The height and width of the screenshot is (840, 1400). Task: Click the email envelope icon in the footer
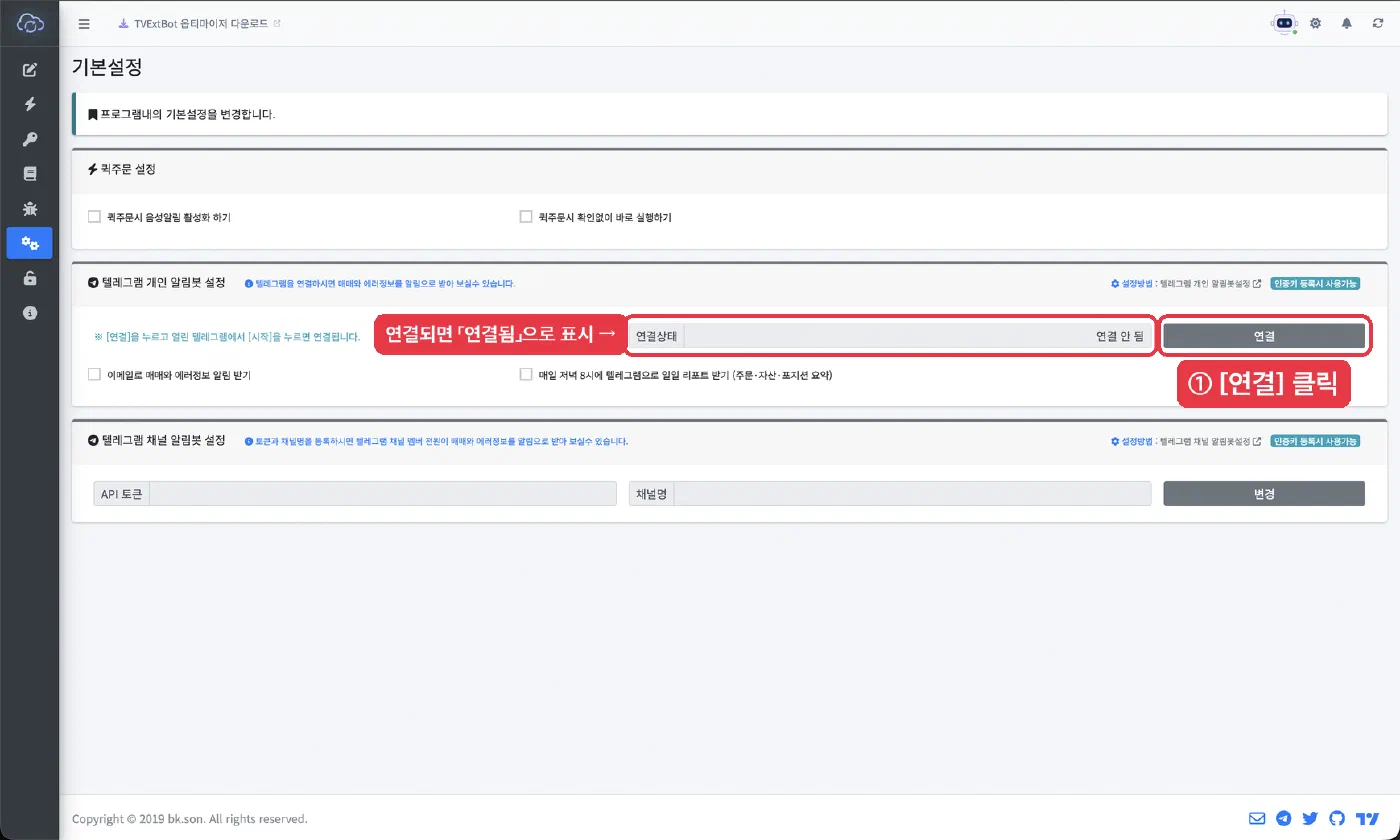click(x=1257, y=818)
